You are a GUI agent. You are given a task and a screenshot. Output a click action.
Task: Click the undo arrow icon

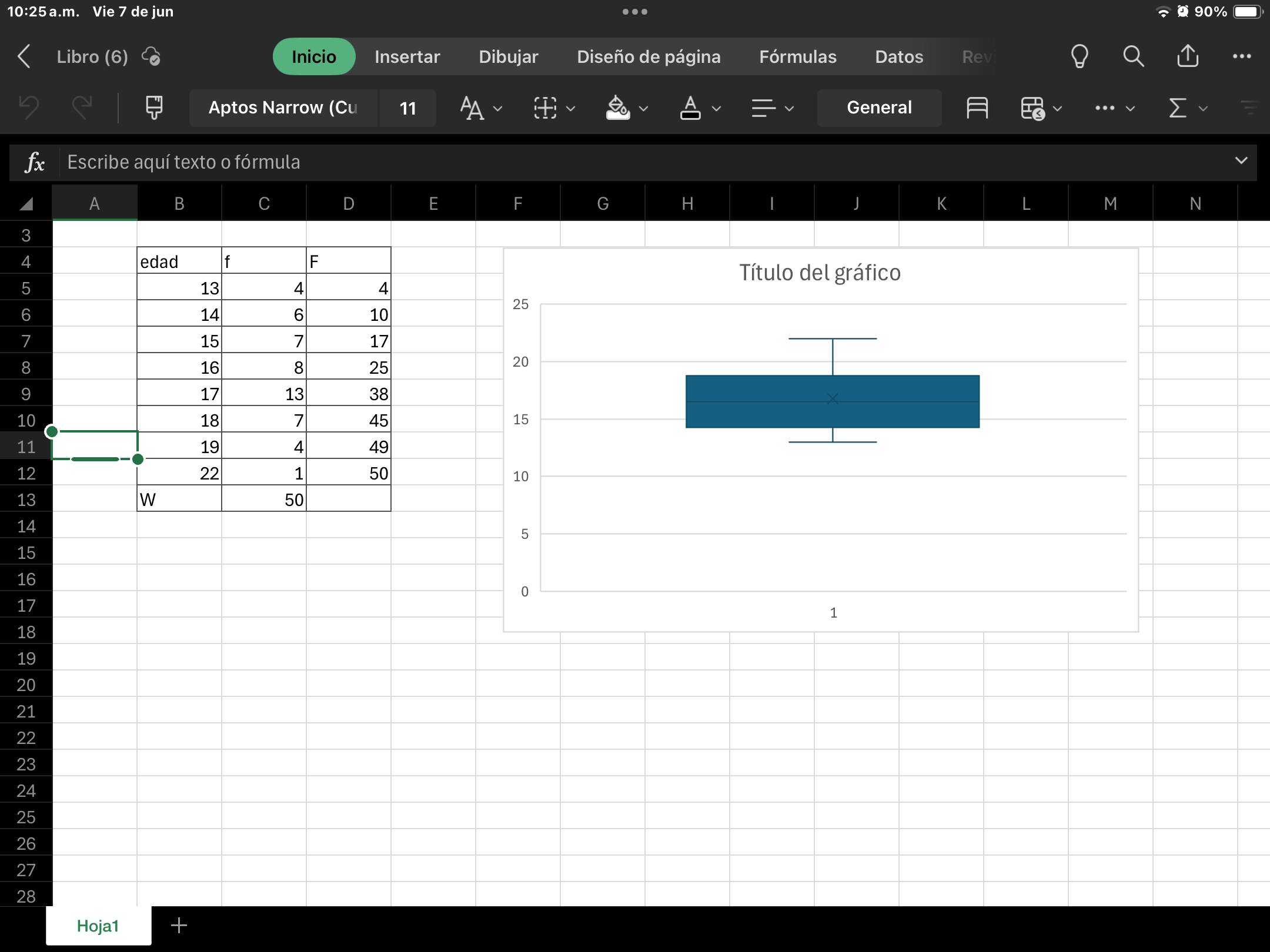[29, 108]
